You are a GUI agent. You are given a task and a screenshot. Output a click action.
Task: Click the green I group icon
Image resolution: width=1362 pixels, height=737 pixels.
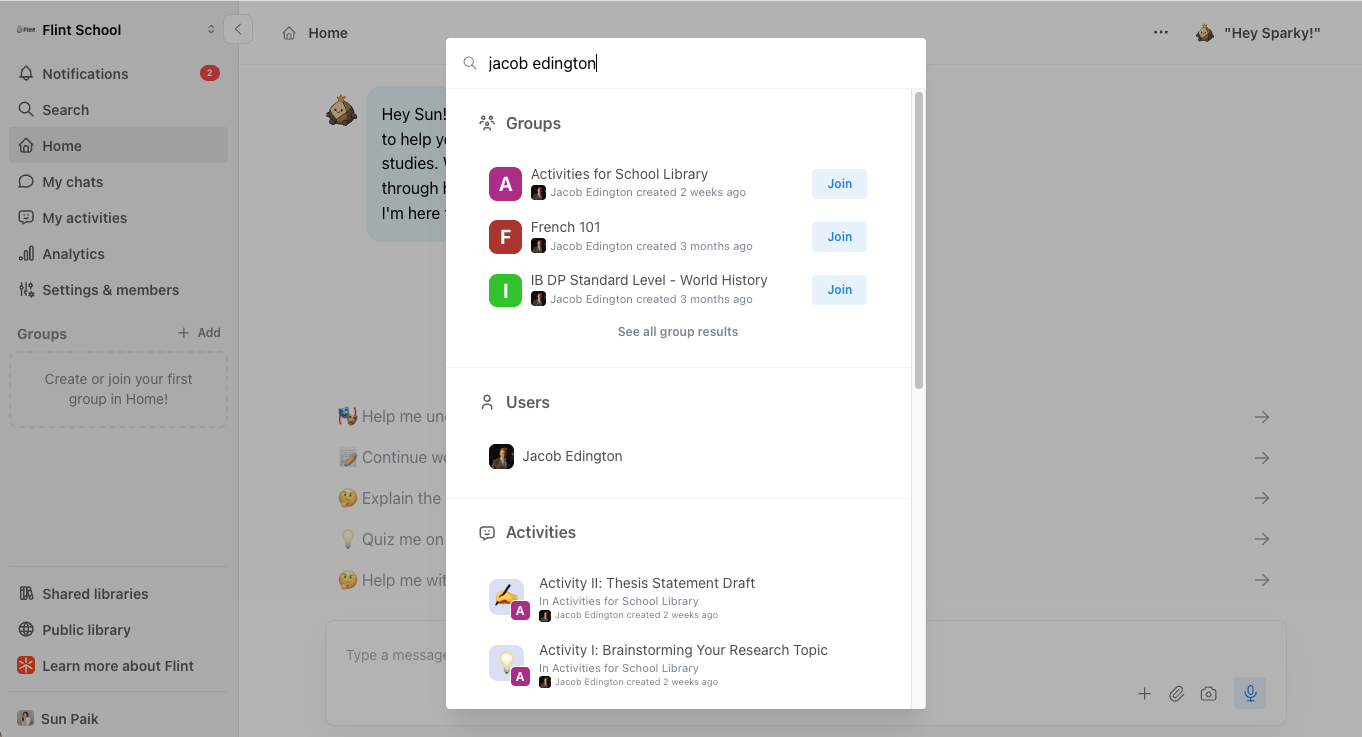(x=505, y=290)
